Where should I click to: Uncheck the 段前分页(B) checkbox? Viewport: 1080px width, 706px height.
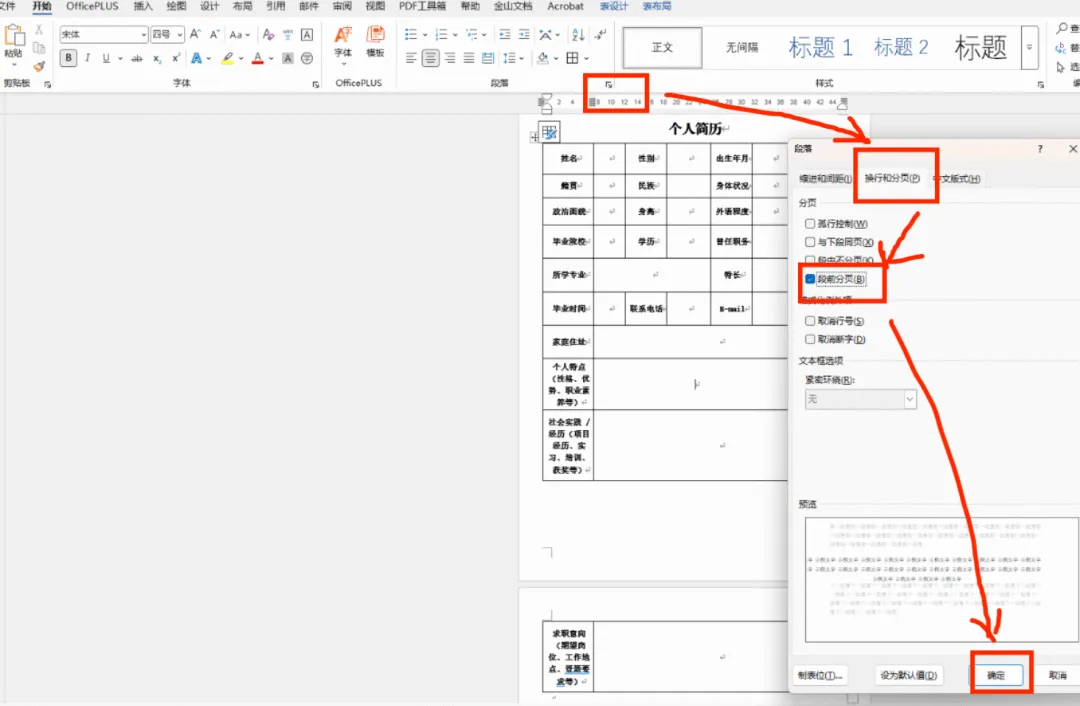click(810, 279)
